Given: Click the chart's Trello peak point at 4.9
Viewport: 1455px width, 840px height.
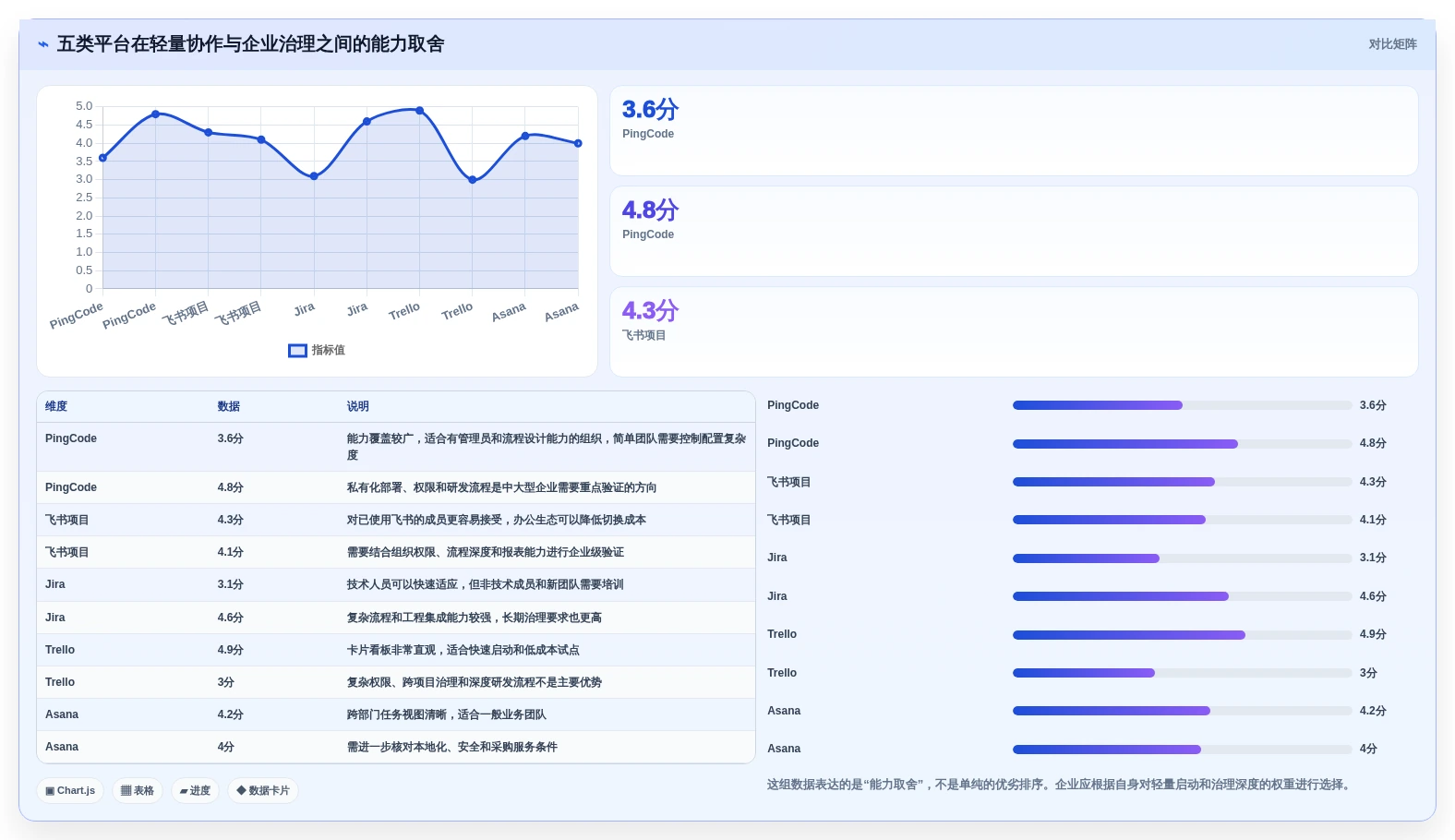Looking at the screenshot, I should click(420, 111).
